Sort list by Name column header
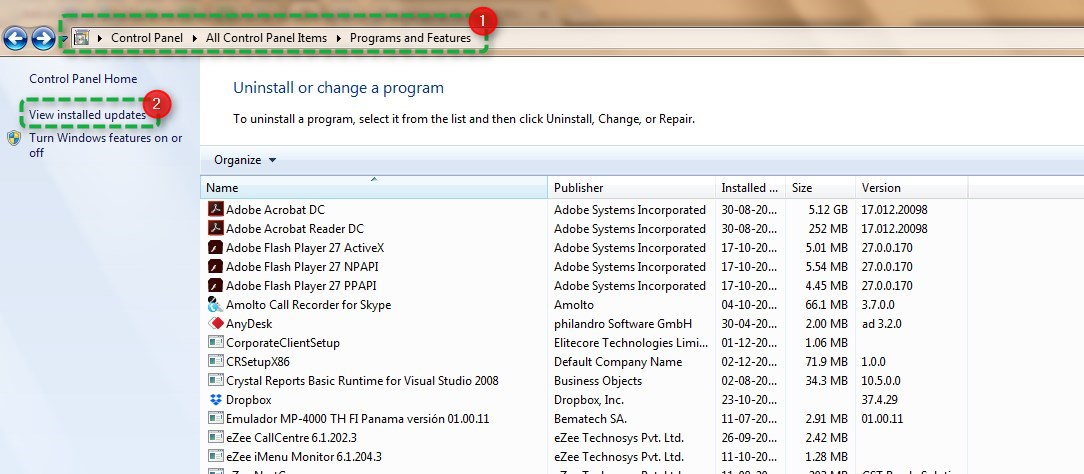Image resolution: width=1084 pixels, height=474 pixels. [374, 187]
